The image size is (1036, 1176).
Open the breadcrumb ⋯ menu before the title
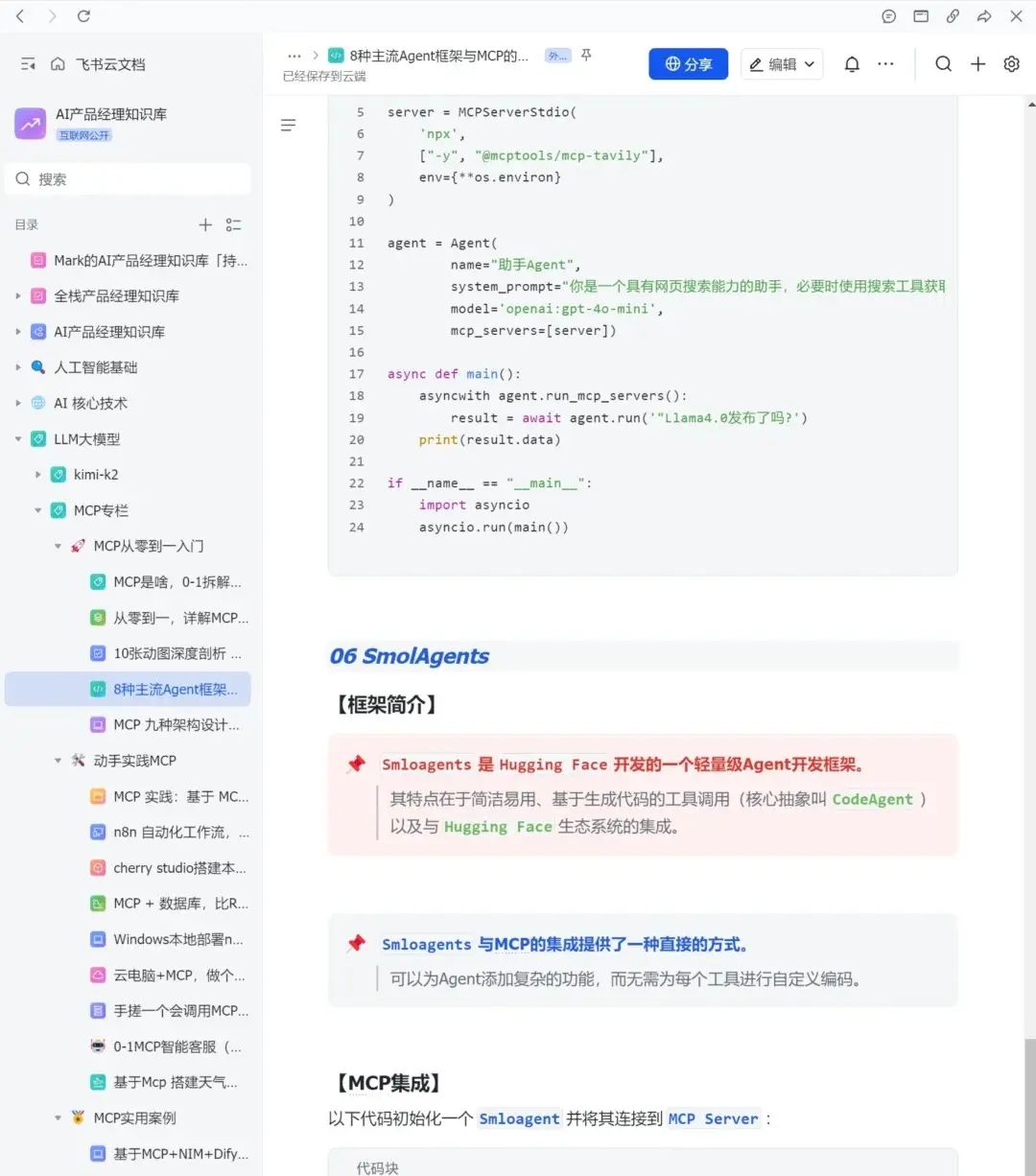point(293,56)
